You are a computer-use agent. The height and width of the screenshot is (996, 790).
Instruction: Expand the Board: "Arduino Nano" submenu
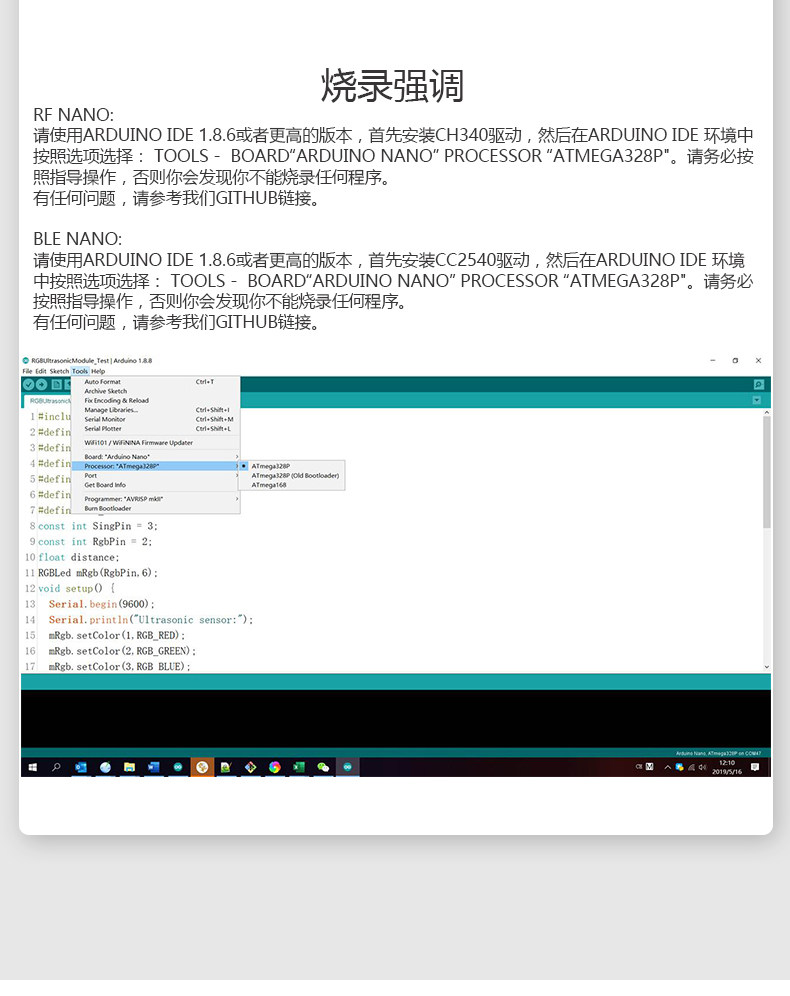[156, 457]
